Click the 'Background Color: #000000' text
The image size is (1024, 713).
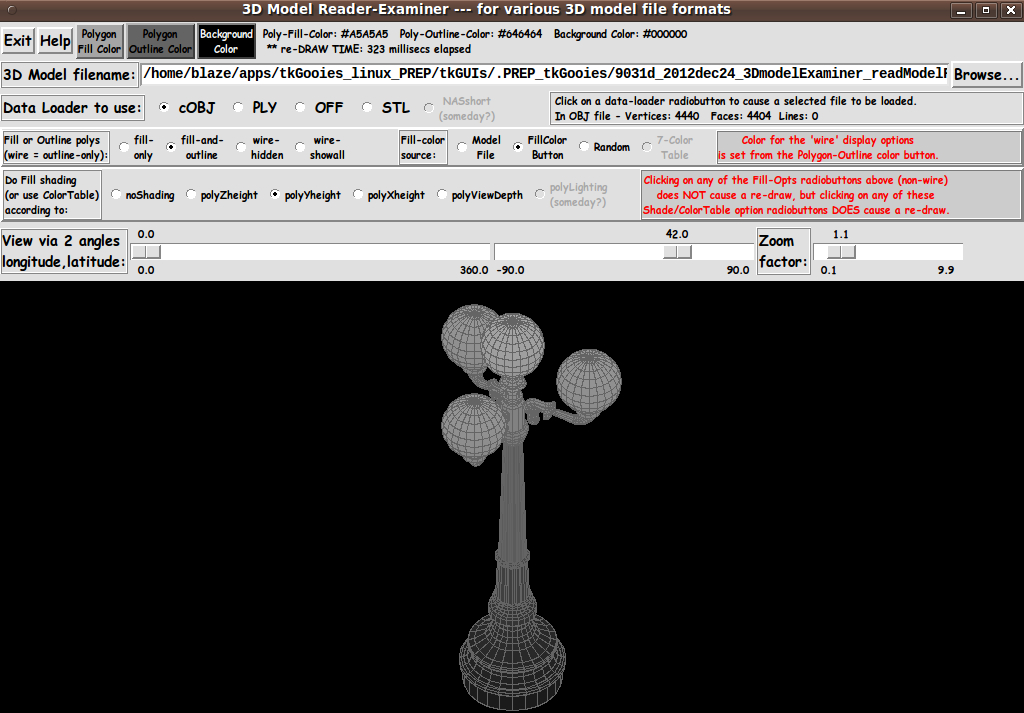click(620, 34)
